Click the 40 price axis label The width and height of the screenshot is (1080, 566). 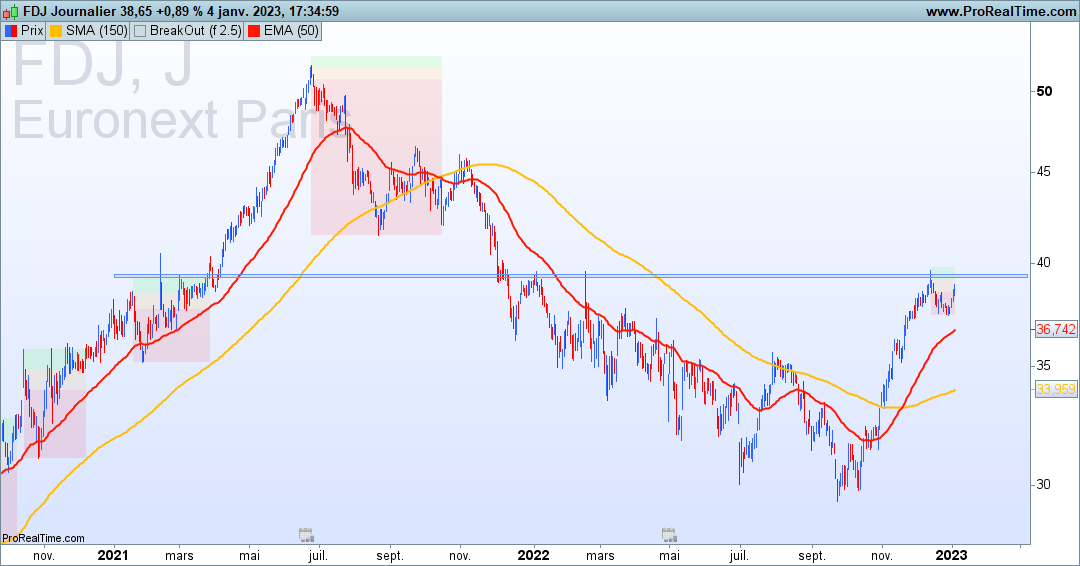(1044, 262)
